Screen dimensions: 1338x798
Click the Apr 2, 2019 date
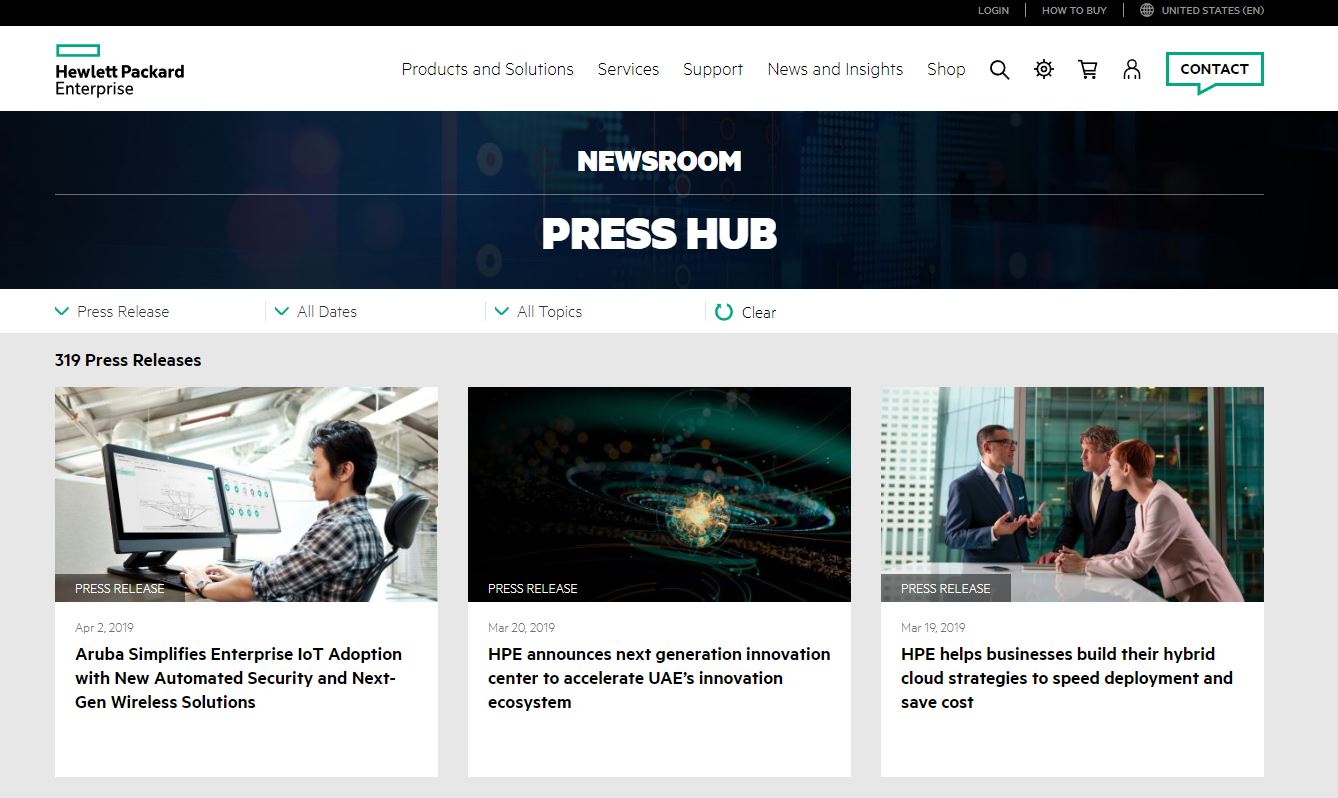pos(104,628)
